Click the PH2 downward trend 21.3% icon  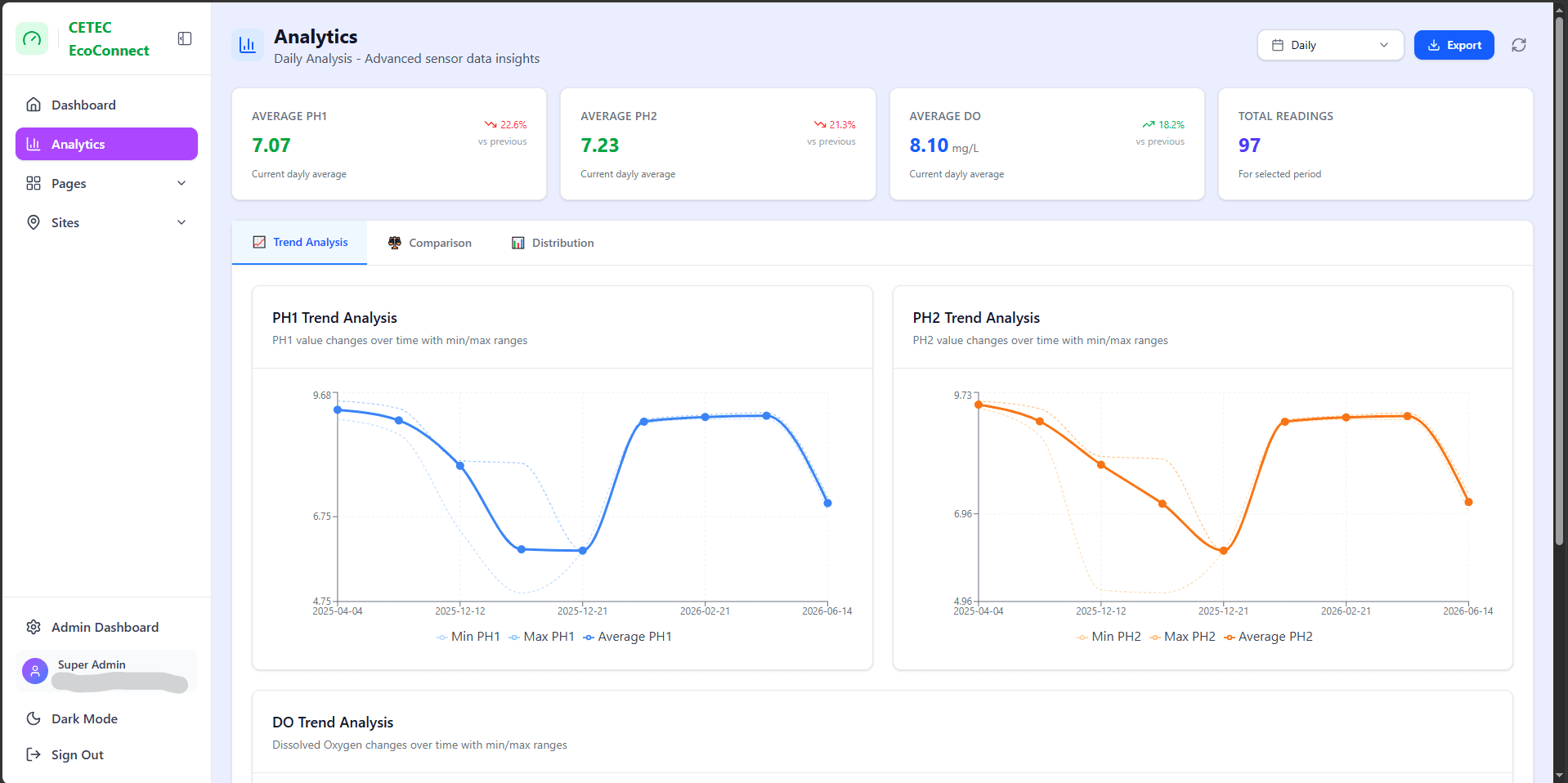820,125
